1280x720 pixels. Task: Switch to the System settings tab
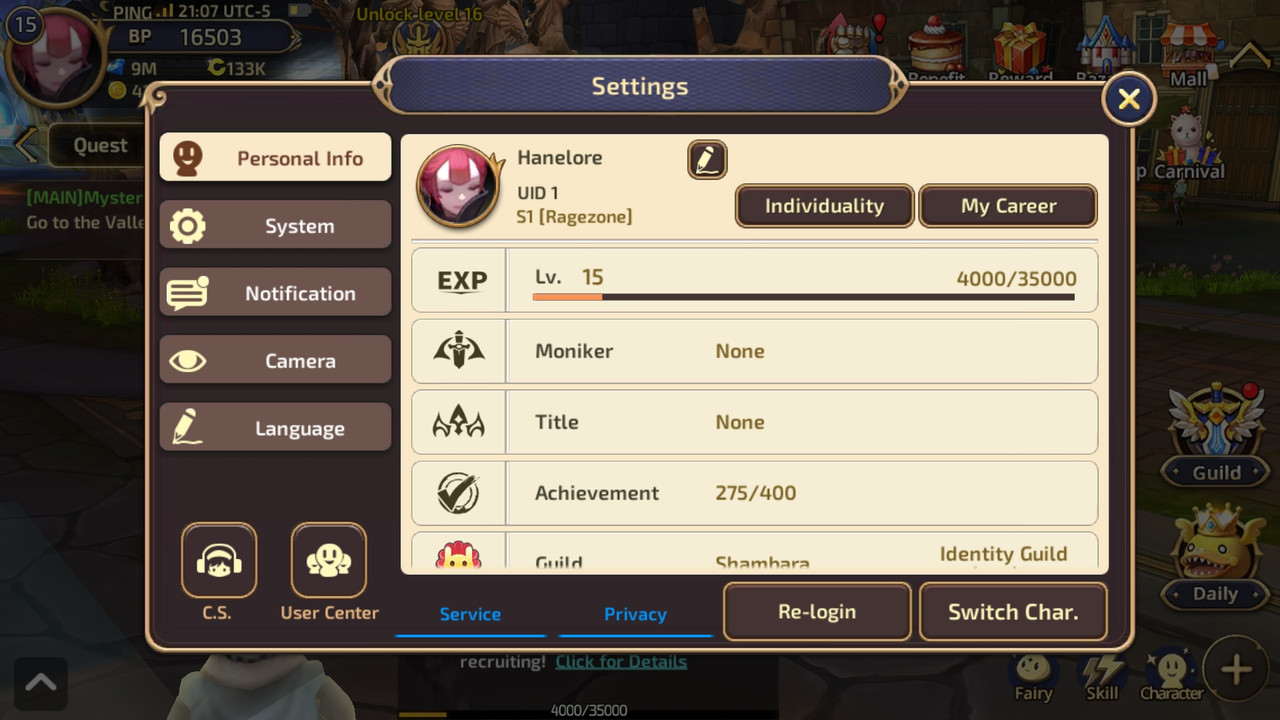pos(275,226)
